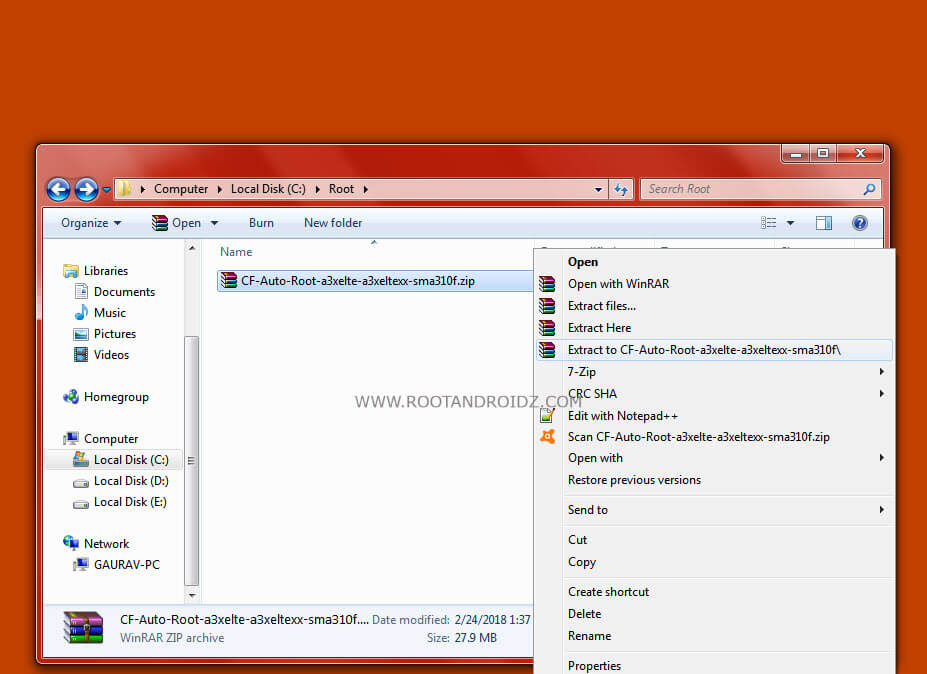Open the CRC SHA submenu
This screenshot has width=927, height=674.
click(x=714, y=394)
